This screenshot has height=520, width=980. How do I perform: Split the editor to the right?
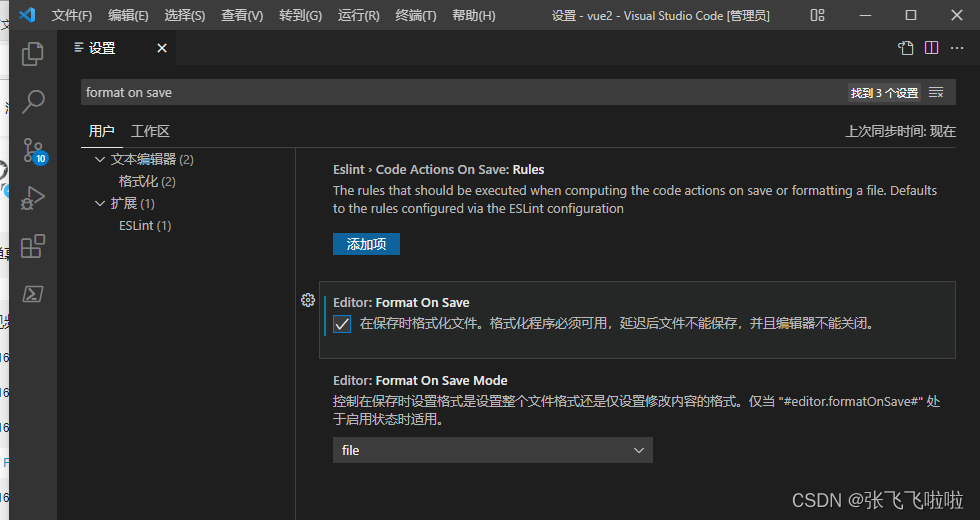pyautogui.click(x=931, y=48)
